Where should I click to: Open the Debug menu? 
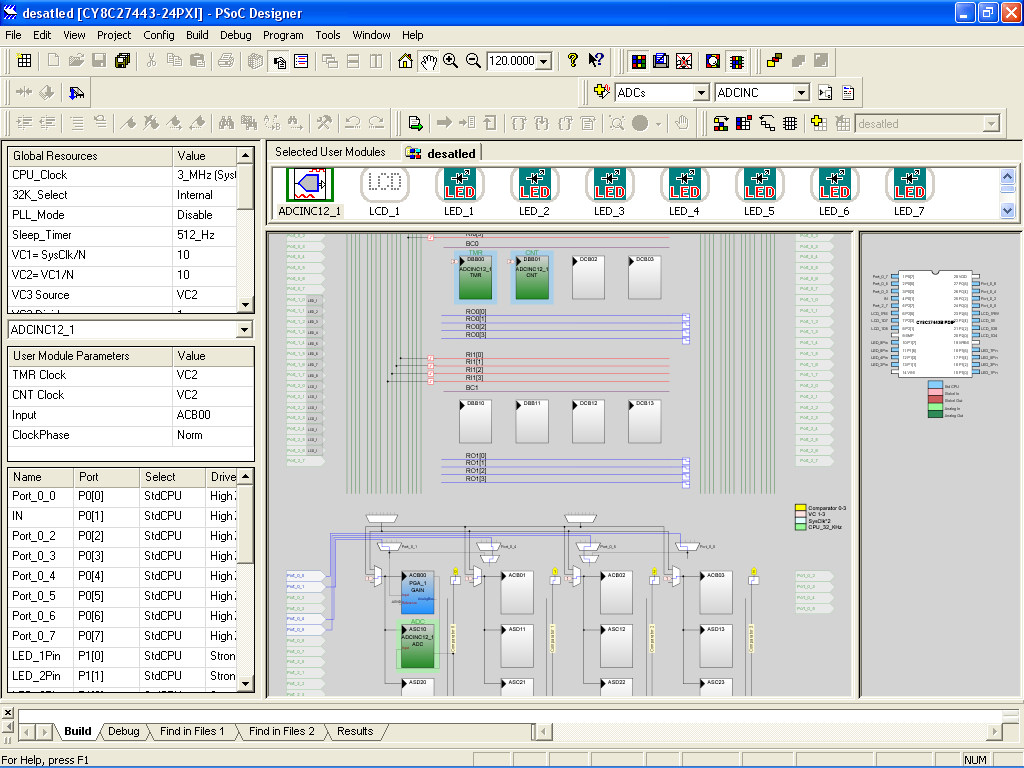(x=236, y=35)
